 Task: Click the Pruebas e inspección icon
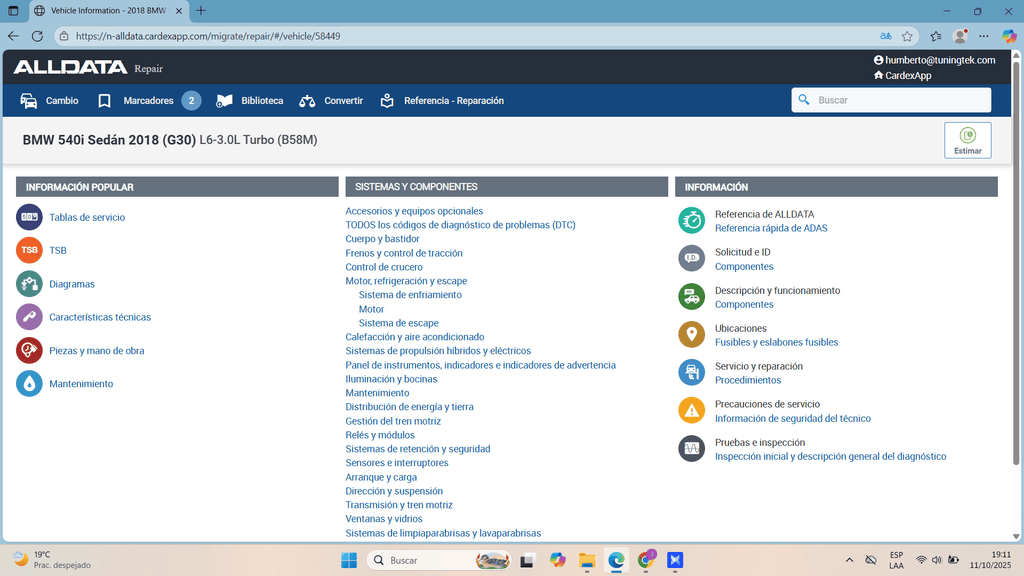pyautogui.click(x=691, y=449)
